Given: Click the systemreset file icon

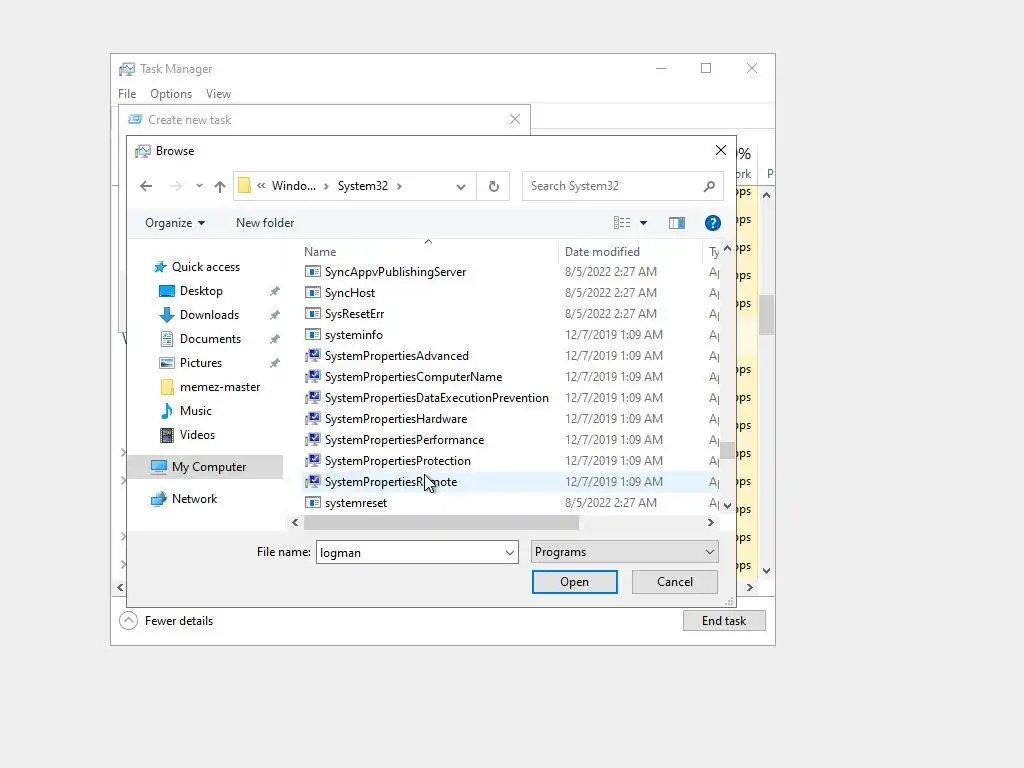Looking at the screenshot, I should coord(313,503).
